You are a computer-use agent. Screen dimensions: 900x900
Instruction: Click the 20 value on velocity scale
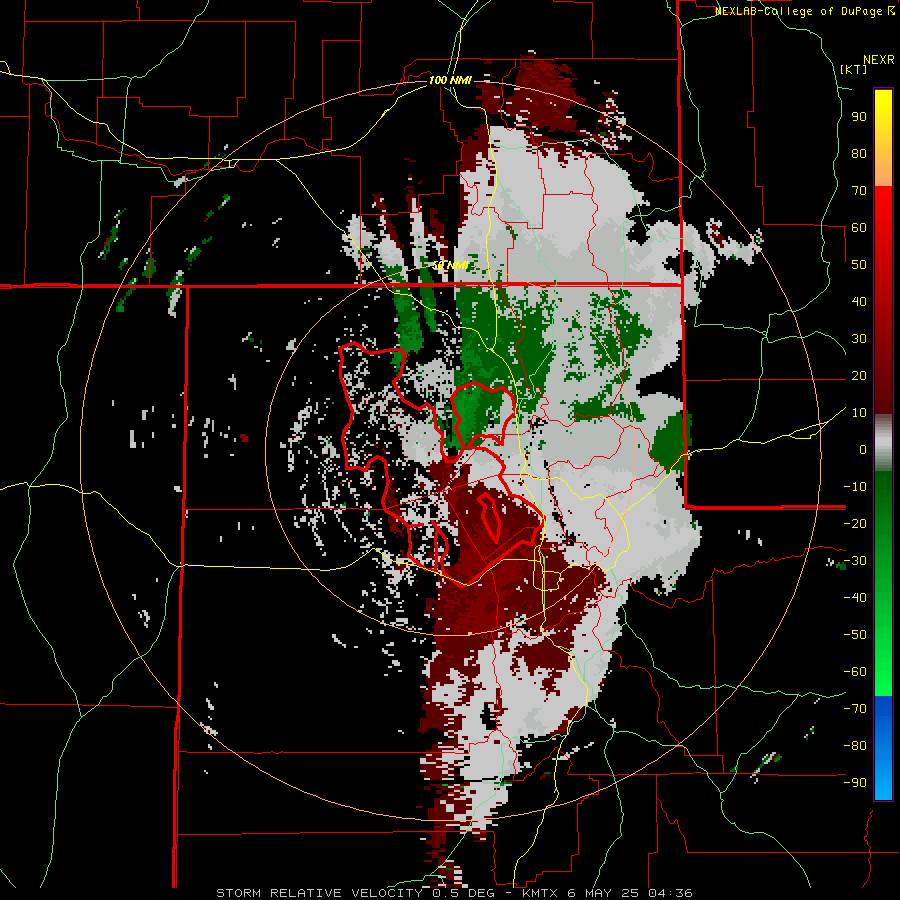point(859,375)
